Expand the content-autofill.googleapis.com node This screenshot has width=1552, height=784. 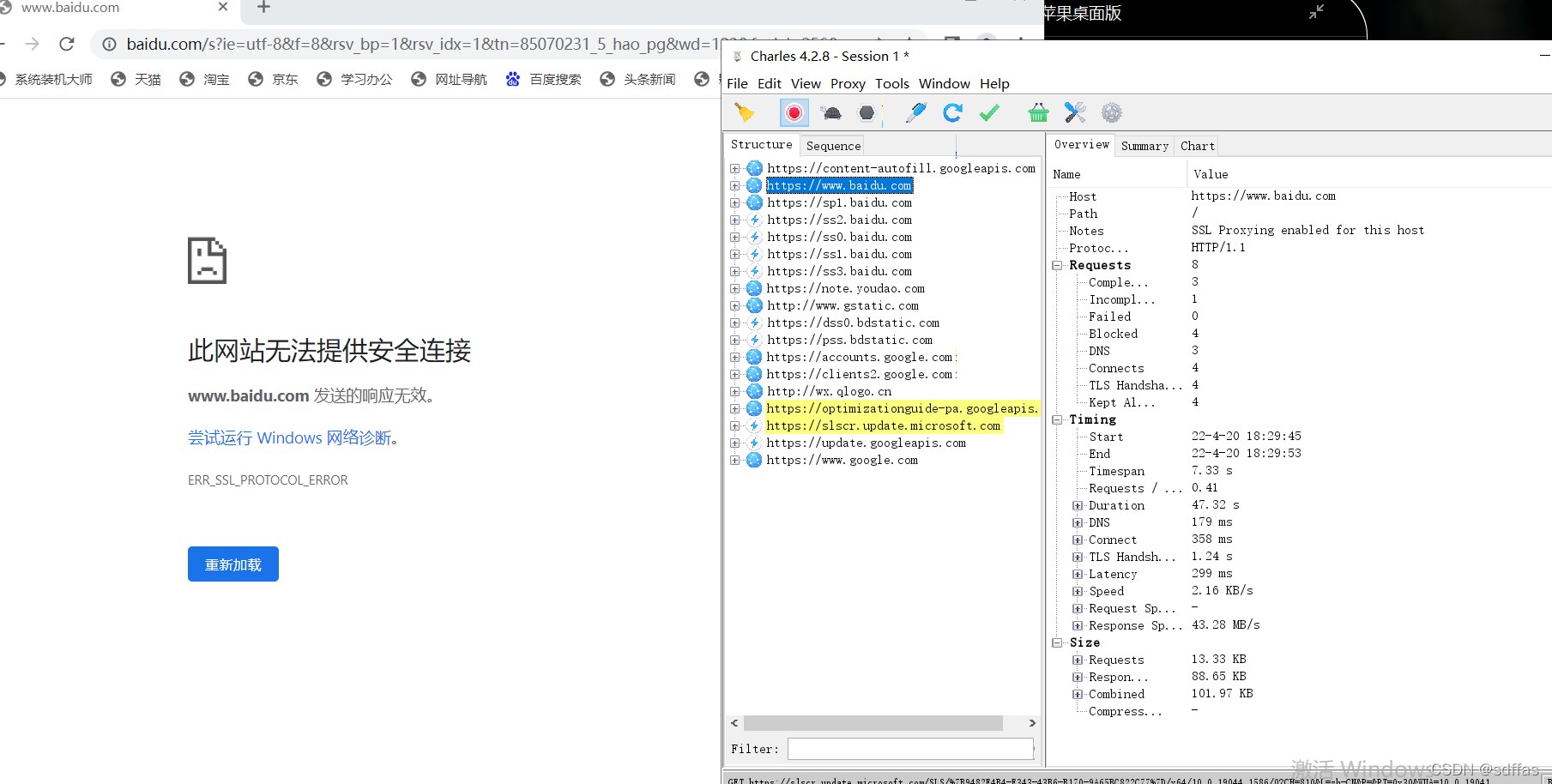click(734, 168)
